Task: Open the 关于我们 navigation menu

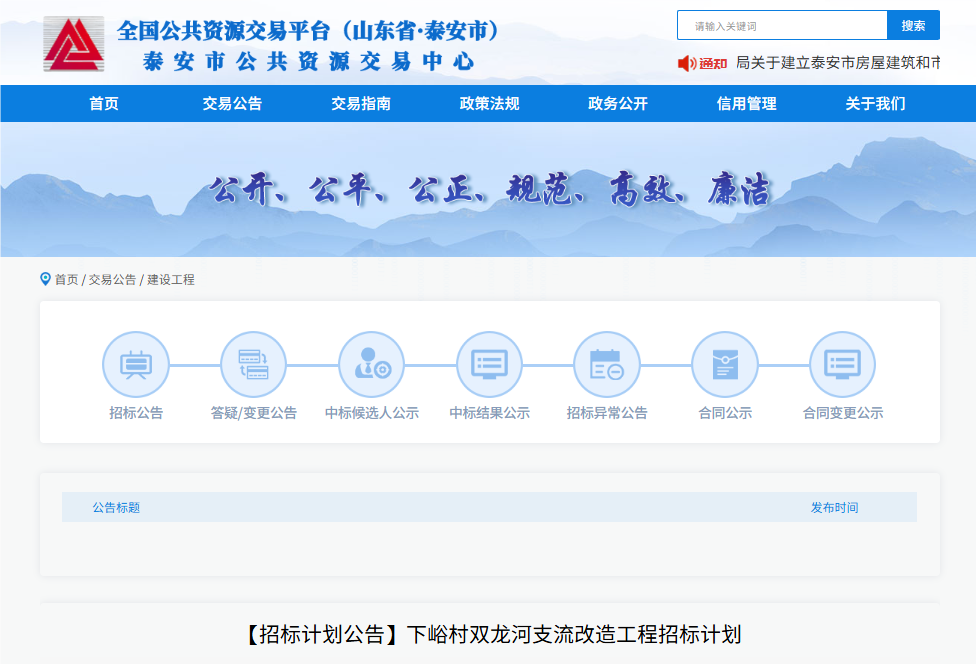Action: (x=875, y=103)
